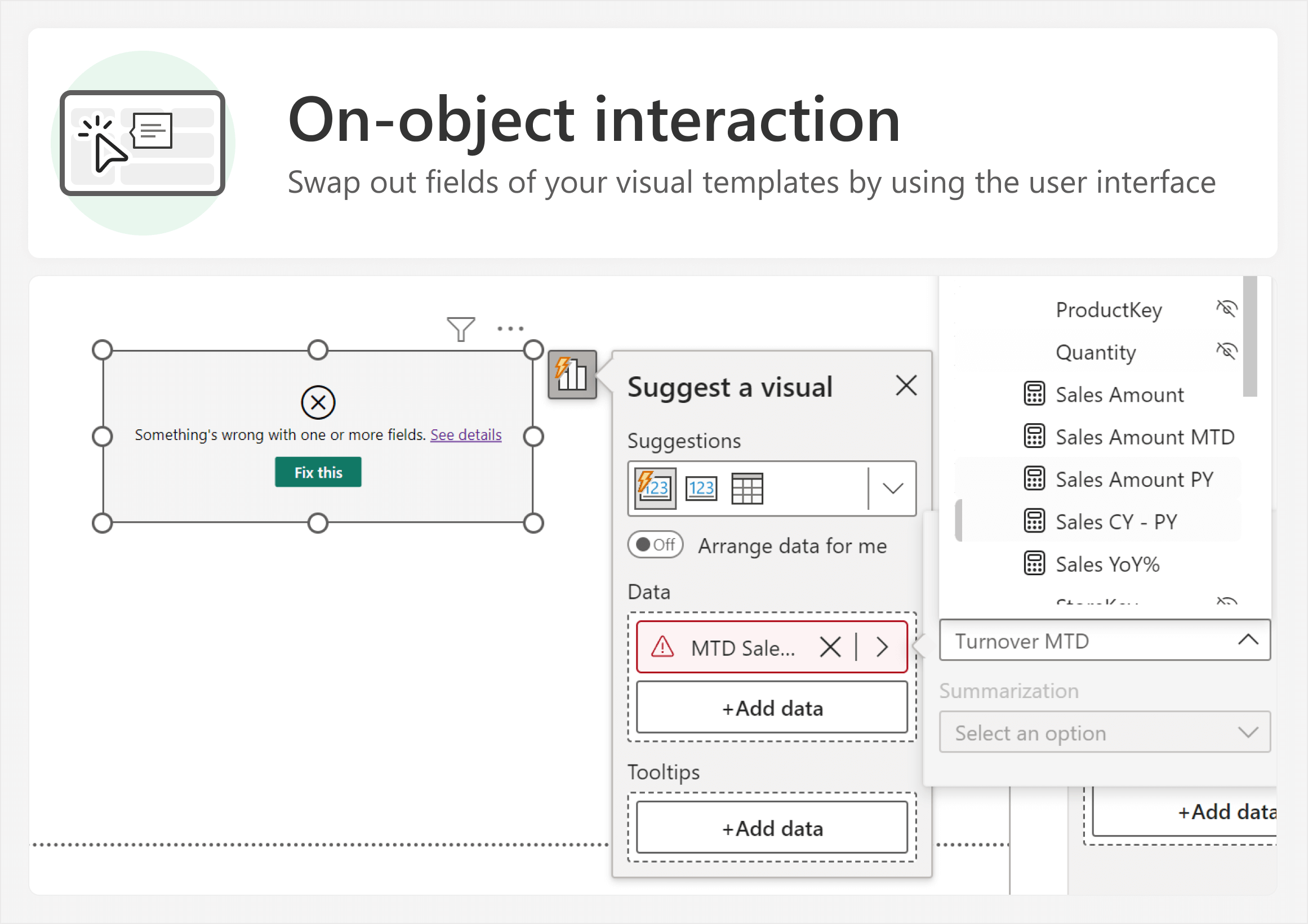Click the close X on suggest visual panel
This screenshot has height=924, width=1308.
[x=905, y=386]
